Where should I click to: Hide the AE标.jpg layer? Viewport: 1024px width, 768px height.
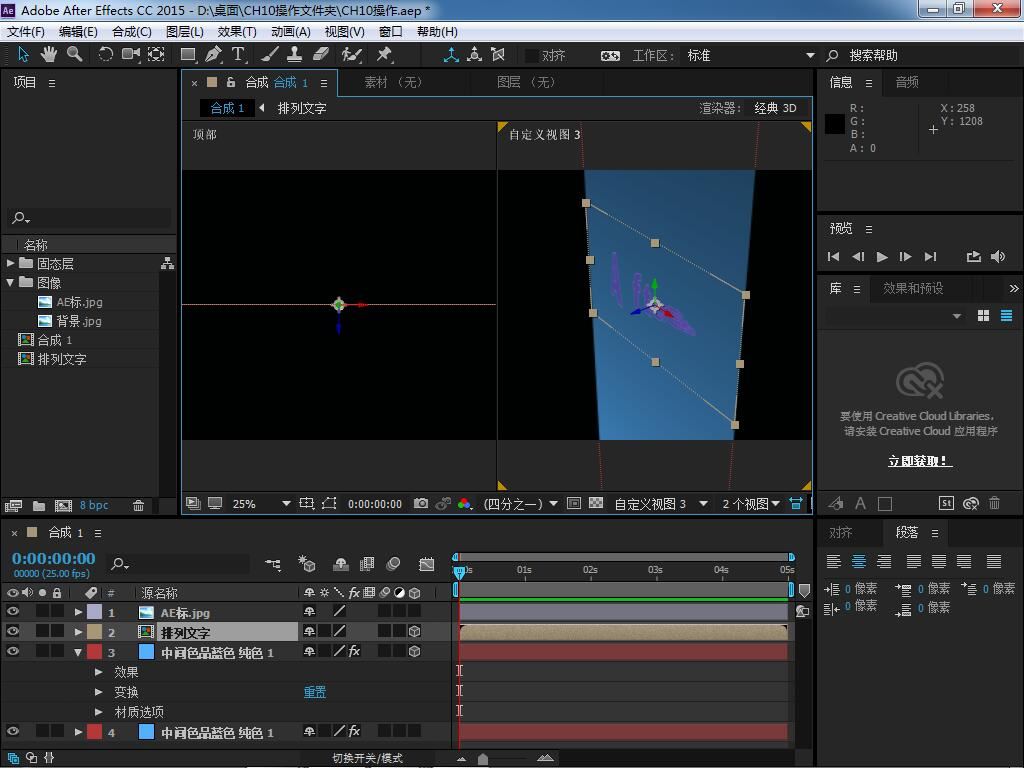[12, 612]
